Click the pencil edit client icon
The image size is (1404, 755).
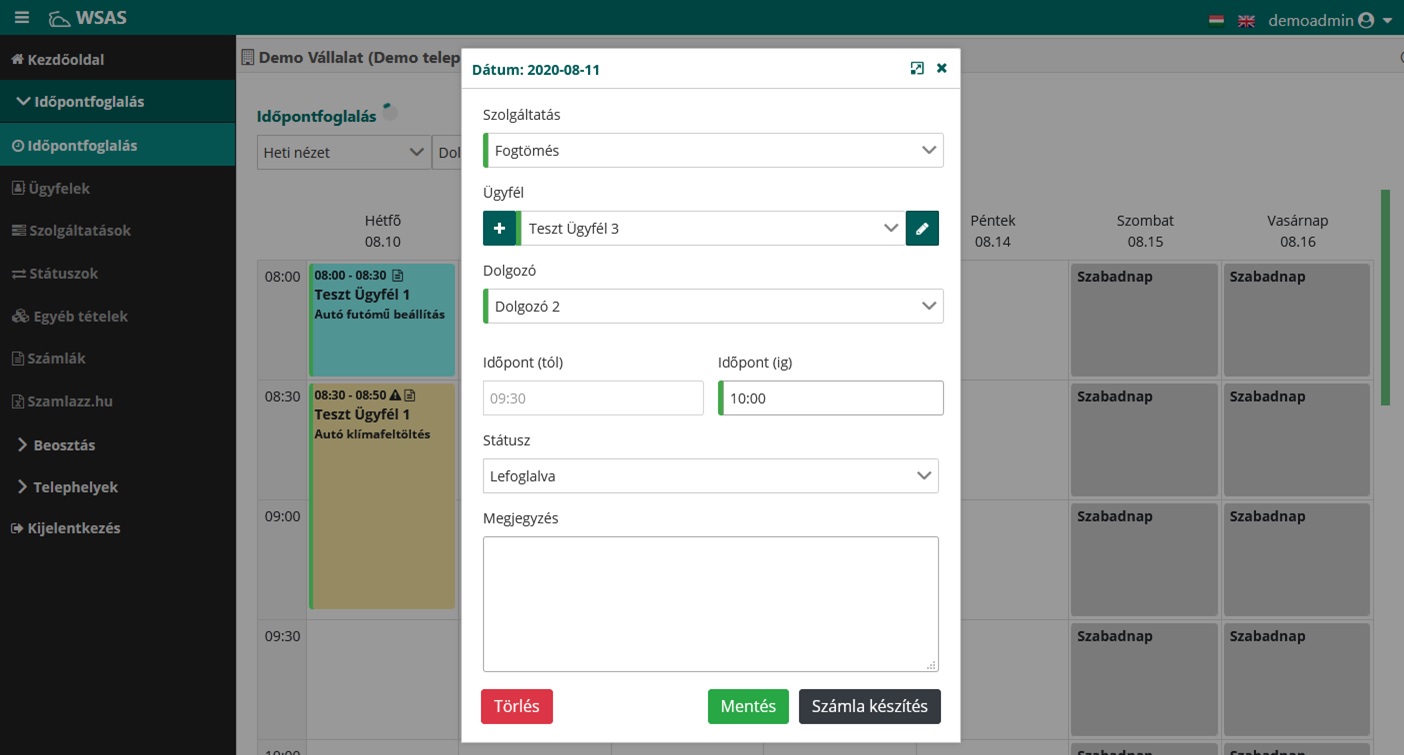(x=922, y=228)
